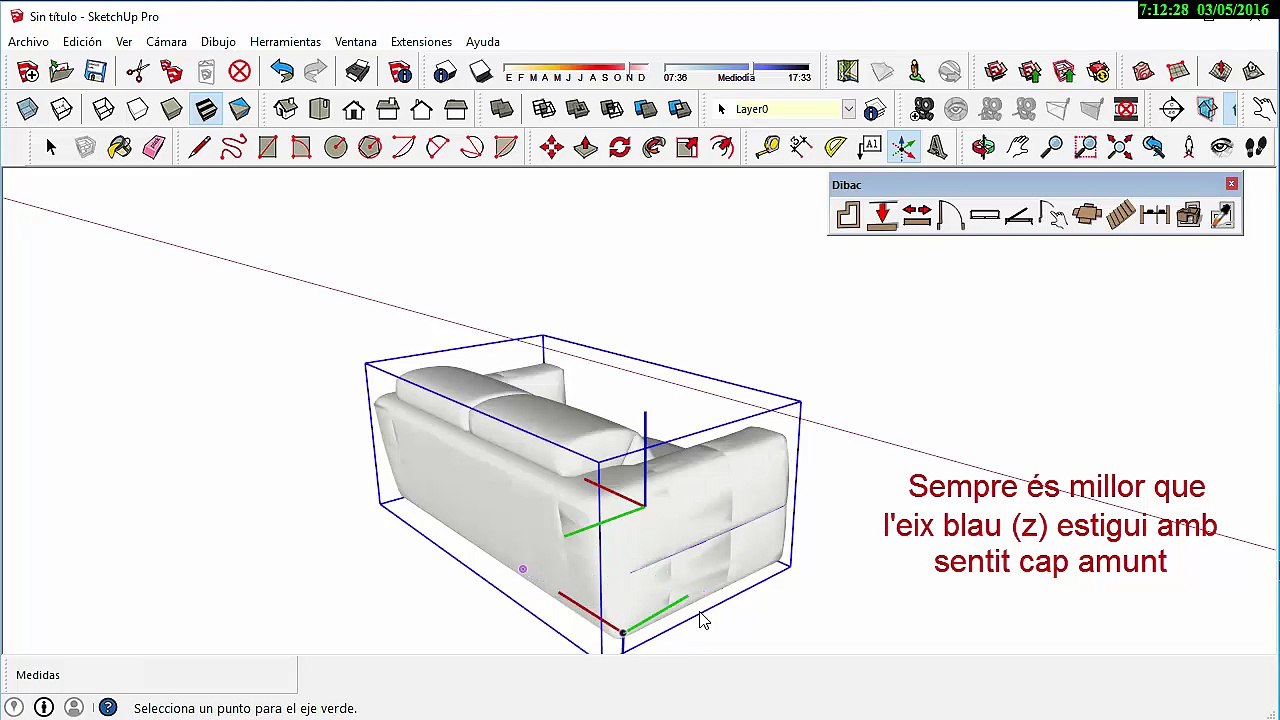Select the Freehand drawing tool
1280x720 pixels.
[233, 148]
